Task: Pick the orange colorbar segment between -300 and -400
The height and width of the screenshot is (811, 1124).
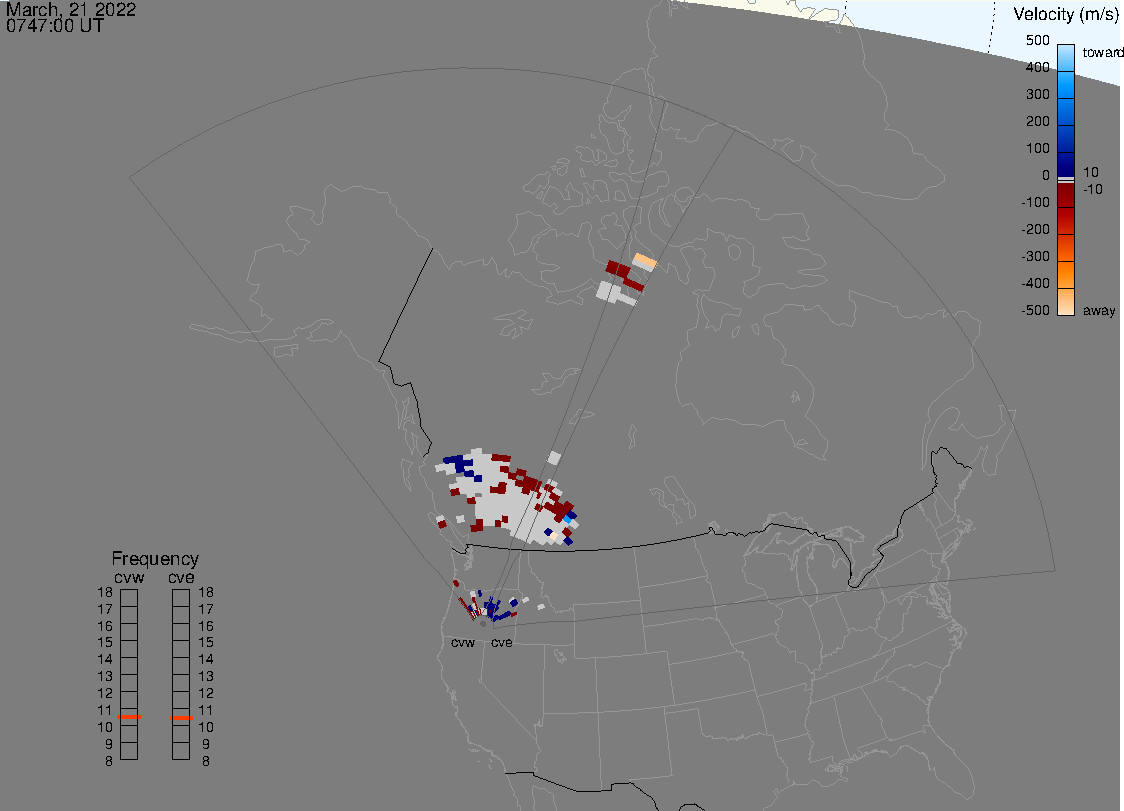Action: [x=1066, y=275]
